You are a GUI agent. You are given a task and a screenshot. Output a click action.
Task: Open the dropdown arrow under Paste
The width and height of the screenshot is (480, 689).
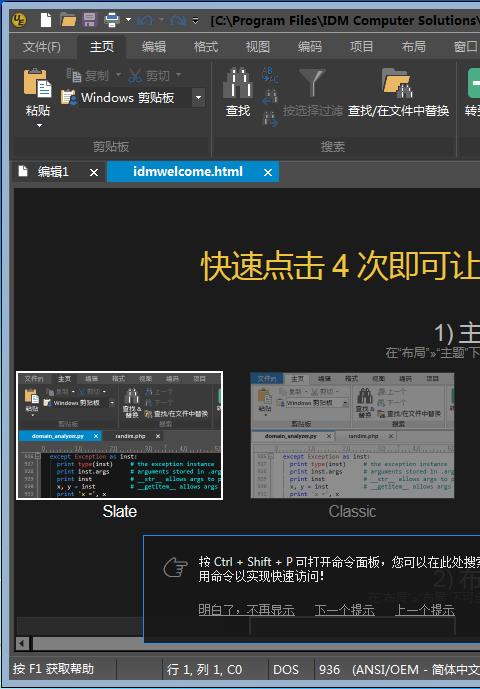(x=39, y=126)
